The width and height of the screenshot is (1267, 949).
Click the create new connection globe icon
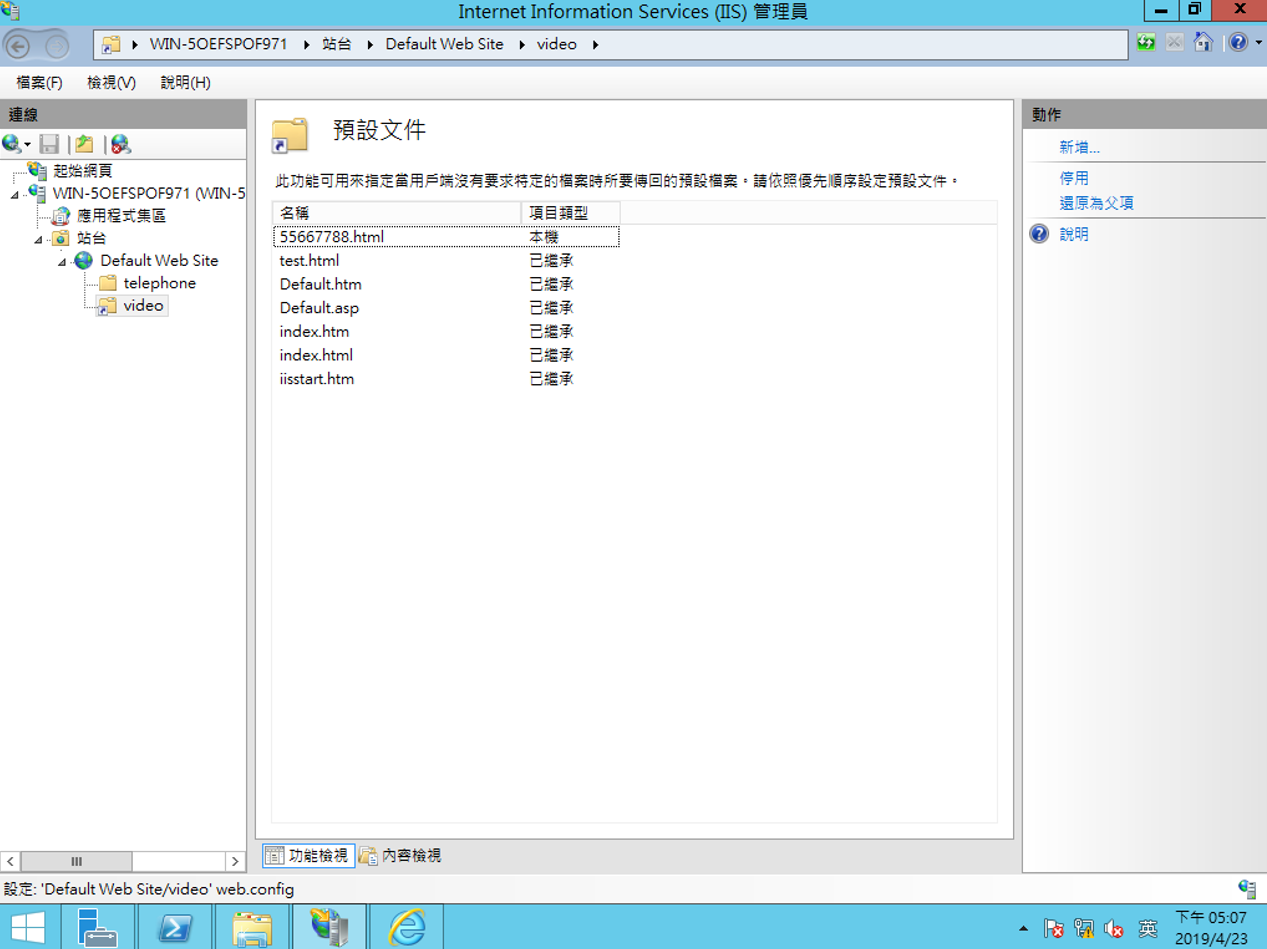click(11, 144)
